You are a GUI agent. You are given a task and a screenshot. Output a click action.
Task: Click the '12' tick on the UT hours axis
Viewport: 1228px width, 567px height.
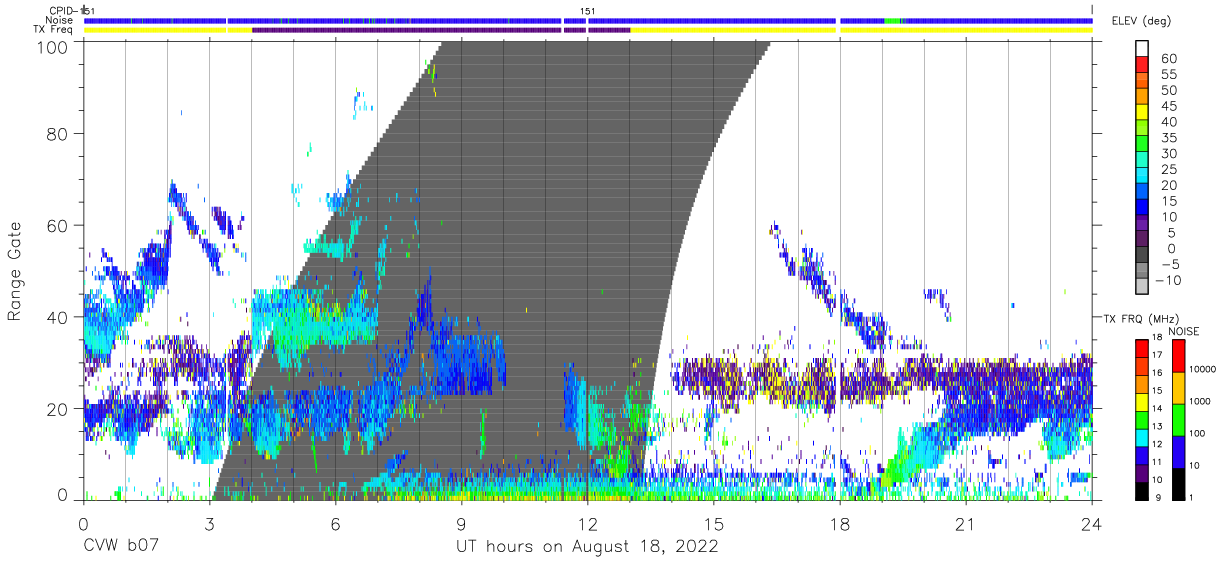point(587,523)
